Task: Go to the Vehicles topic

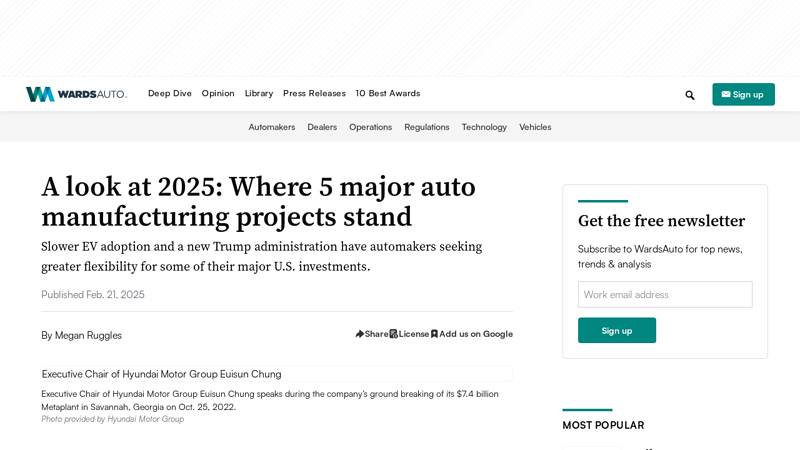Action: (x=535, y=127)
